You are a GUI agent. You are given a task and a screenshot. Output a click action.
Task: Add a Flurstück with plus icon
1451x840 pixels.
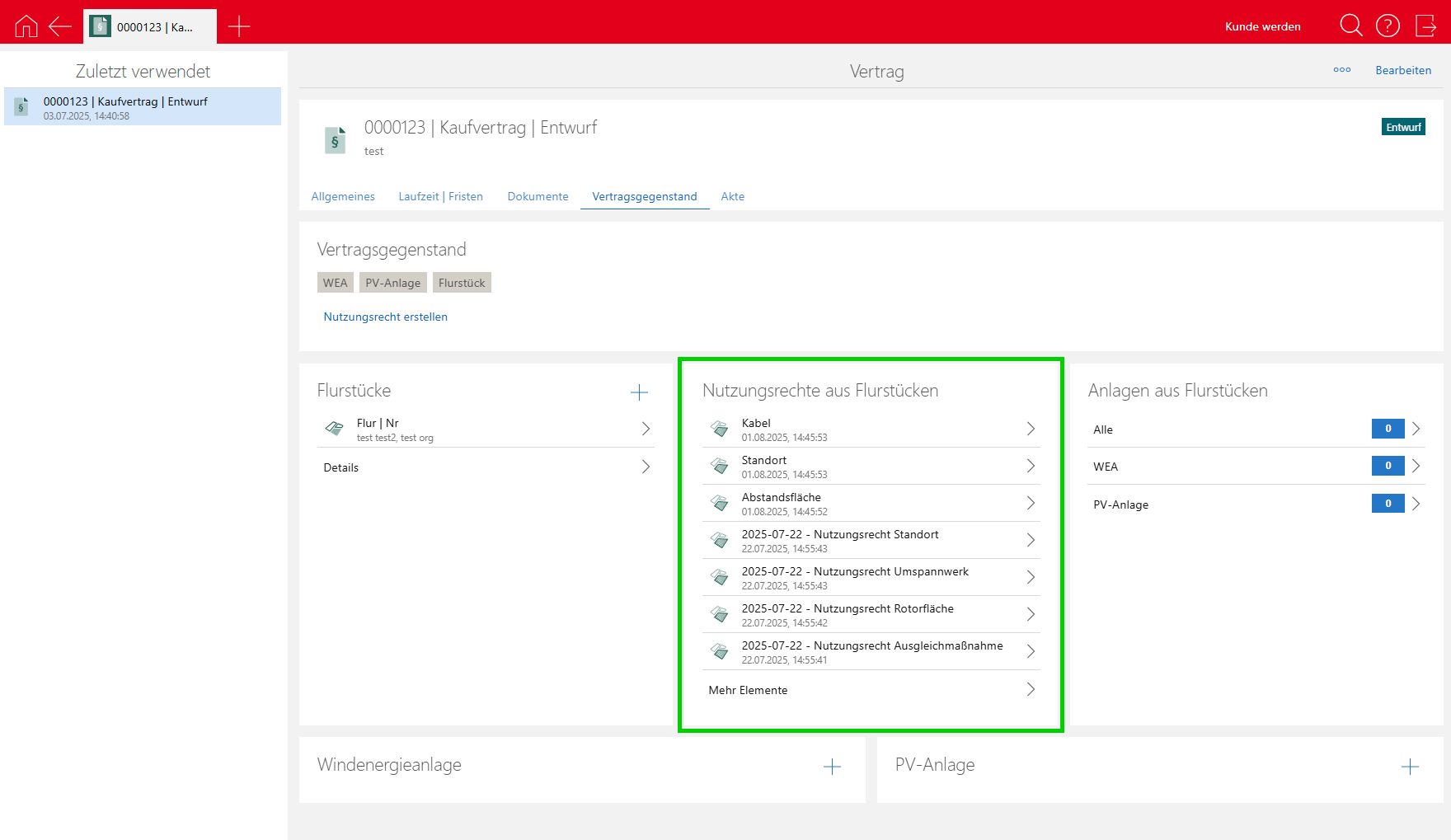click(x=639, y=392)
